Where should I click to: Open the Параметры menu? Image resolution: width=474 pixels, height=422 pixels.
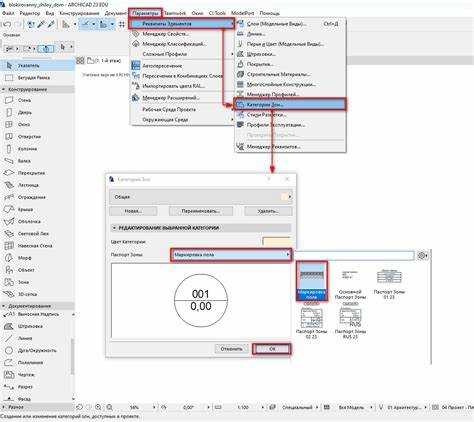[146, 13]
